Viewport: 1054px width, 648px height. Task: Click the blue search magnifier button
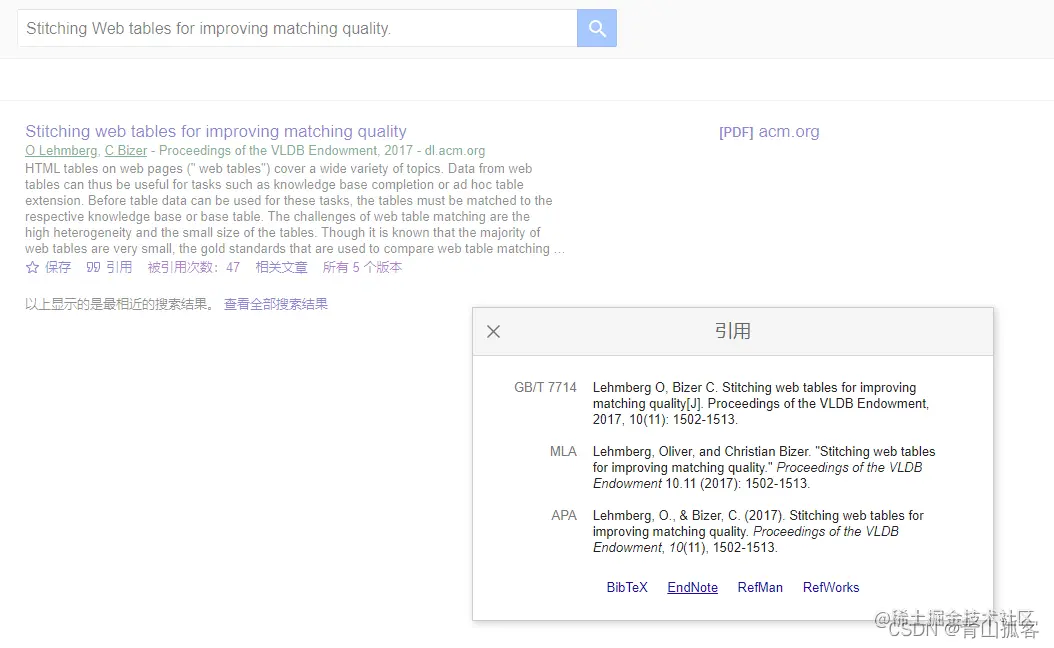(596, 28)
